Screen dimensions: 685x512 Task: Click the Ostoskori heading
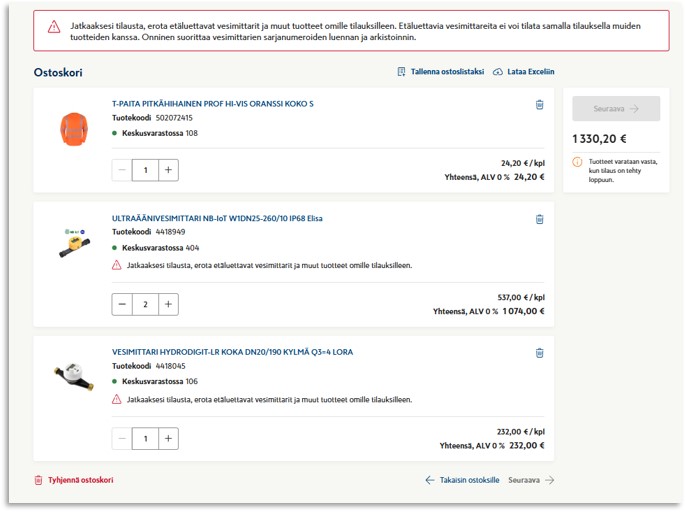click(x=58, y=73)
